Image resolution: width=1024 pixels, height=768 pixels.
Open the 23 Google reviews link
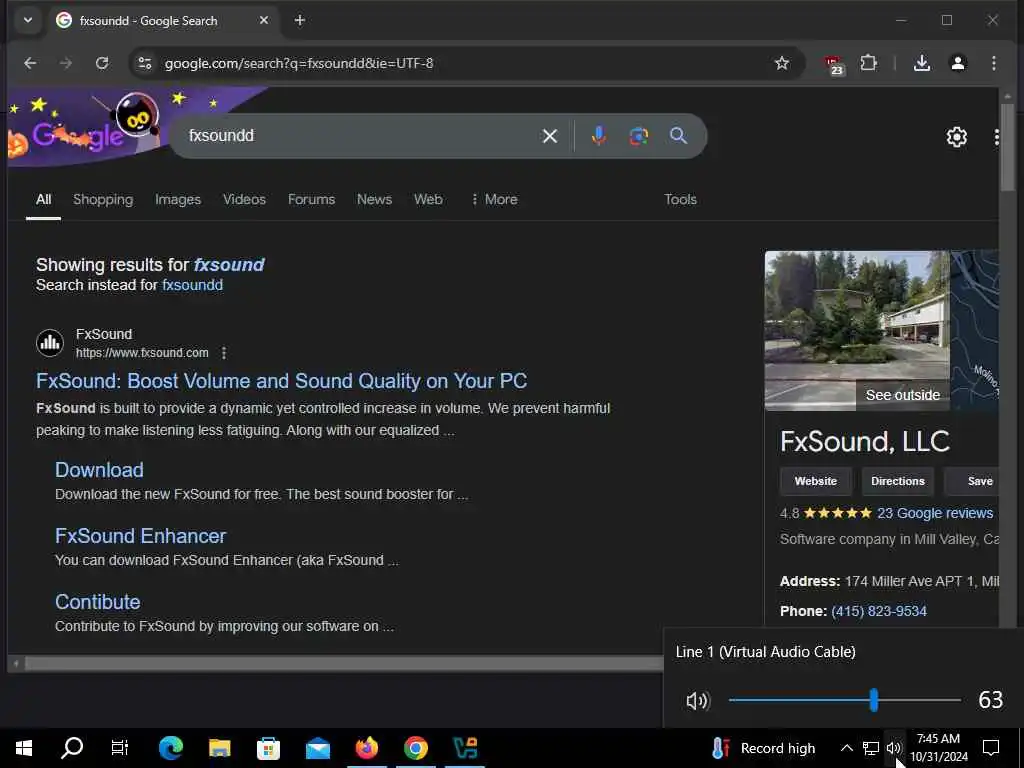click(x=935, y=513)
